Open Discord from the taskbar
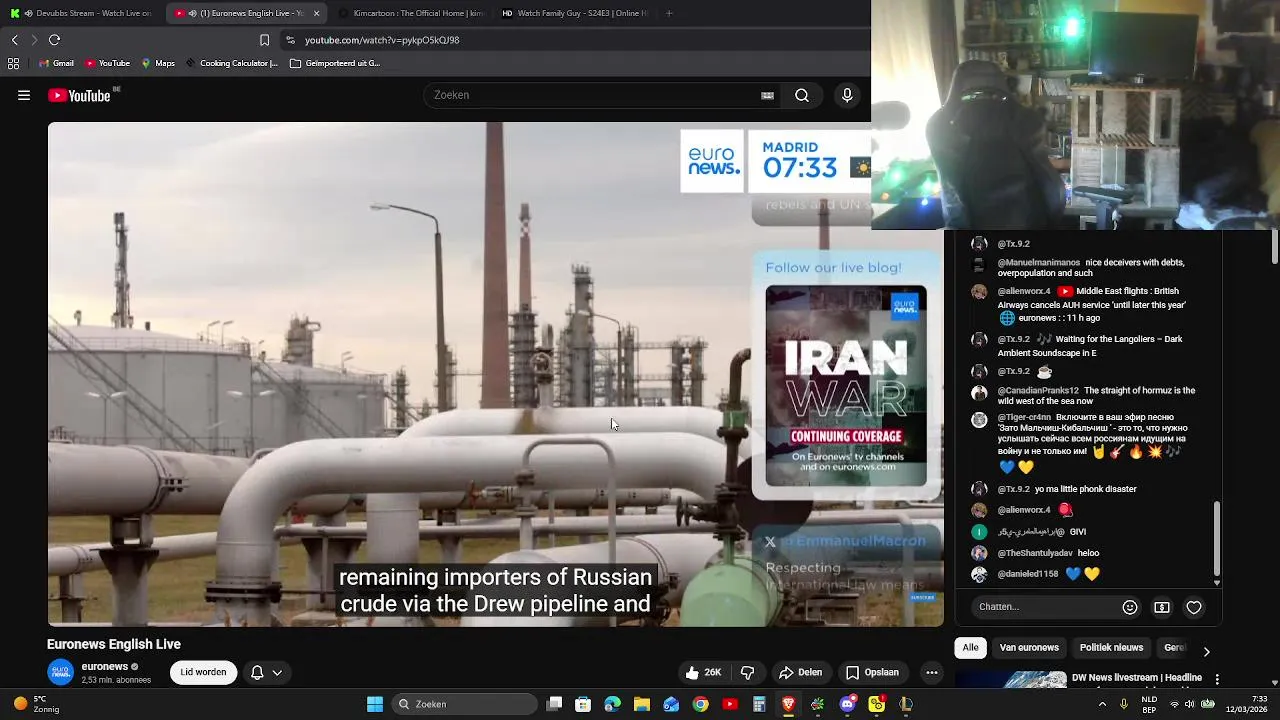The image size is (1280, 720). (x=847, y=704)
